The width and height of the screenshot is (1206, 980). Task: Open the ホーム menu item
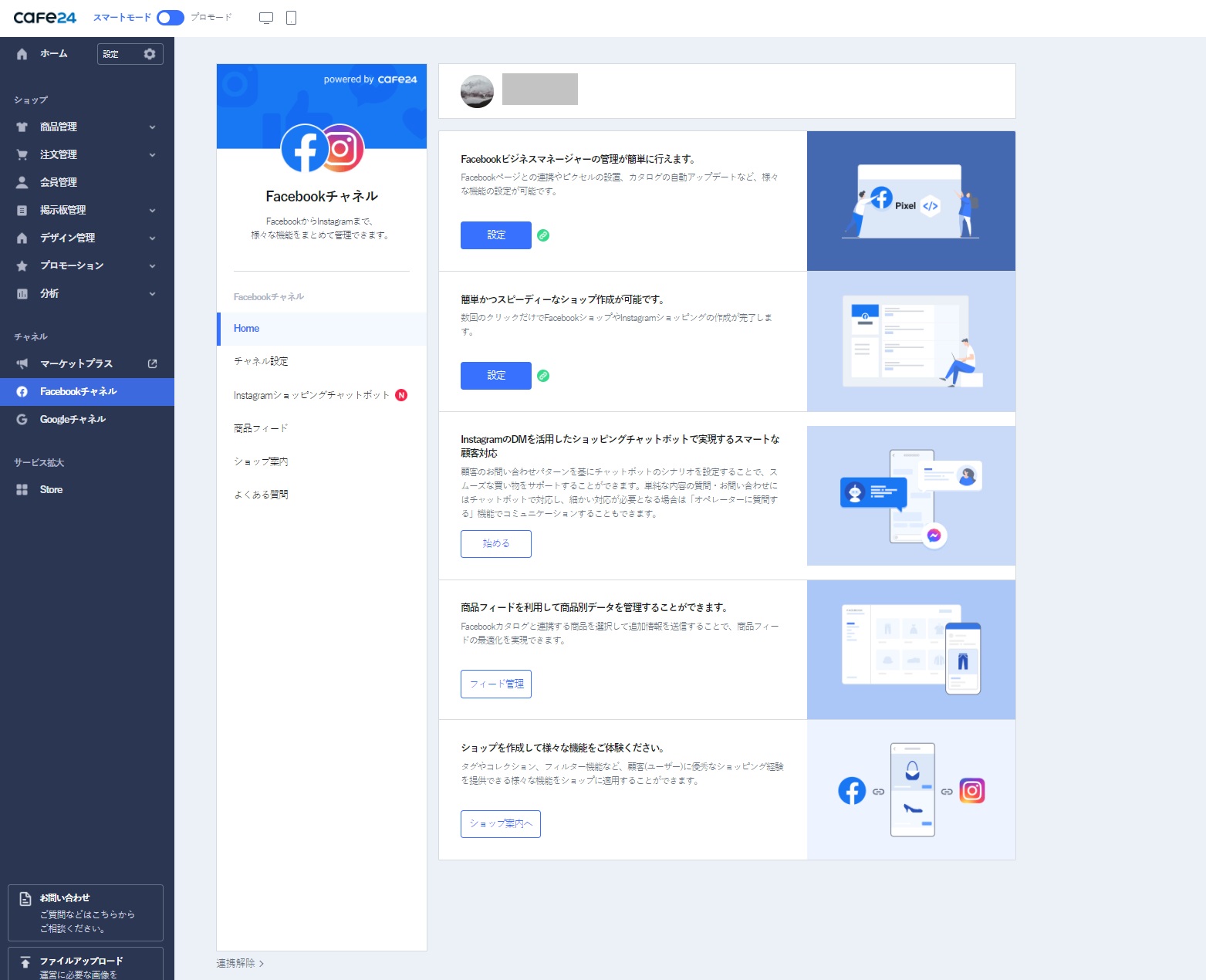tap(54, 54)
